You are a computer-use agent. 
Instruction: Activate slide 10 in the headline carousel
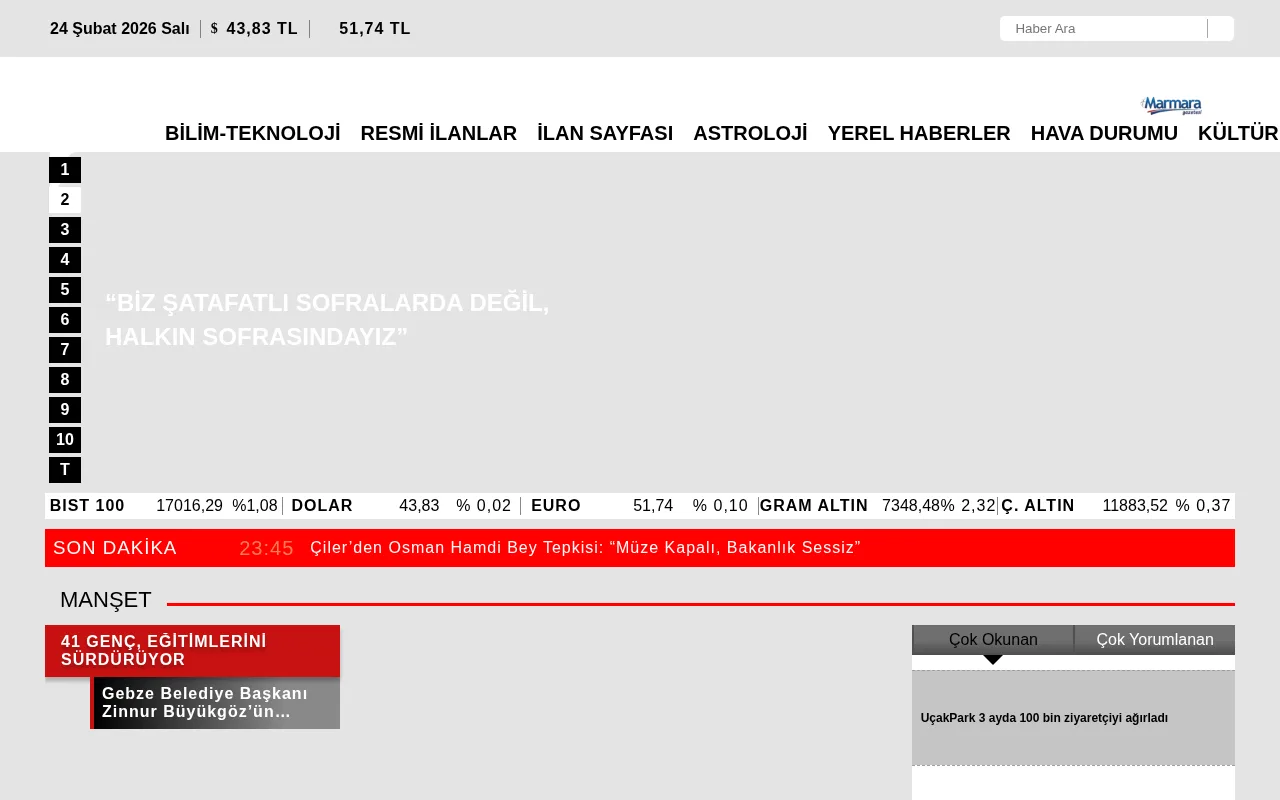coord(65,440)
